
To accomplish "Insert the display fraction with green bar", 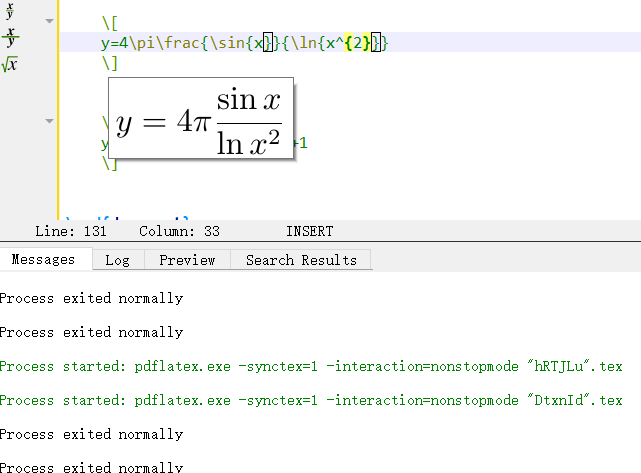I will (x=10, y=37).
